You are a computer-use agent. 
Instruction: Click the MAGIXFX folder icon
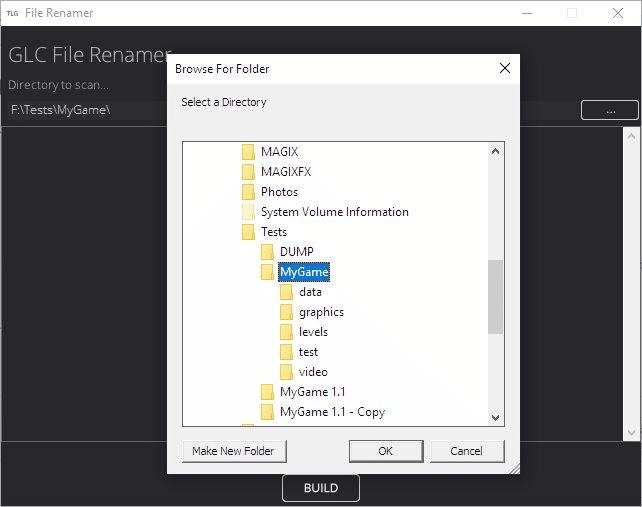pyautogui.click(x=248, y=172)
